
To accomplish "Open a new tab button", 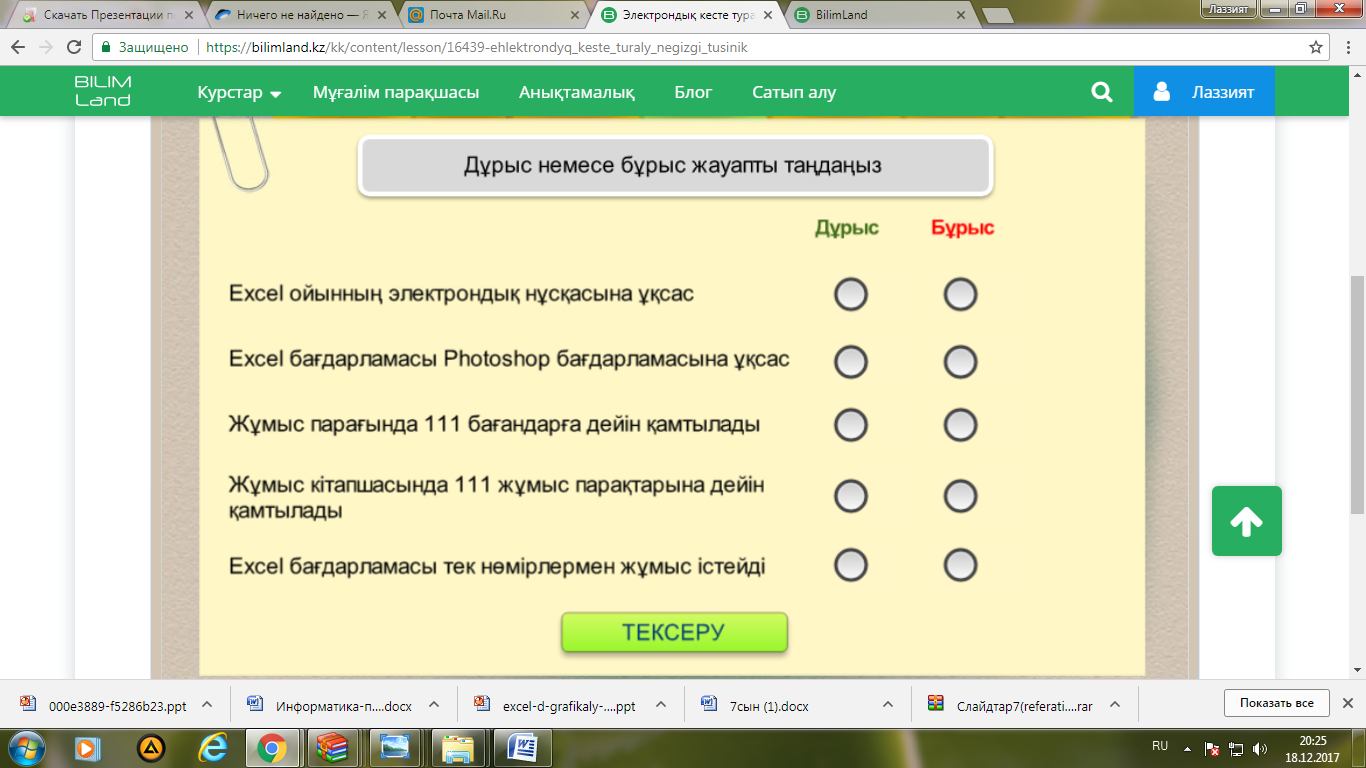I will click(997, 15).
